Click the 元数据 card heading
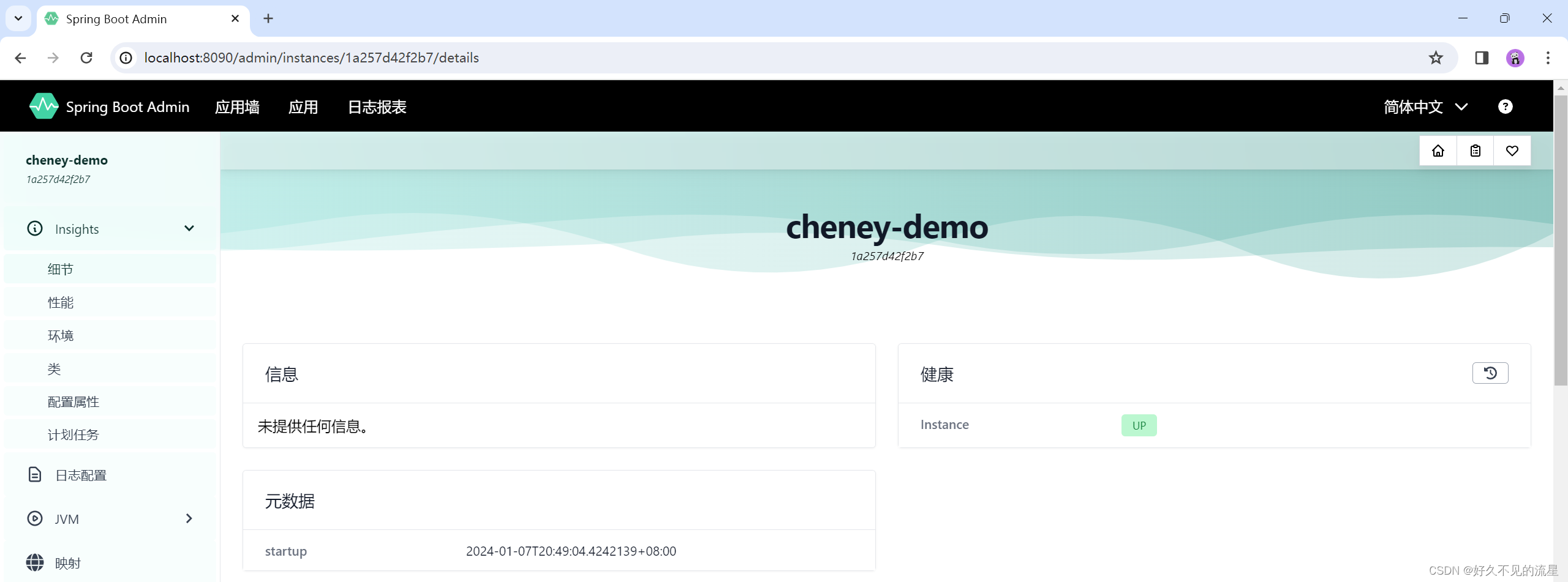The image size is (1568, 582). point(290,501)
